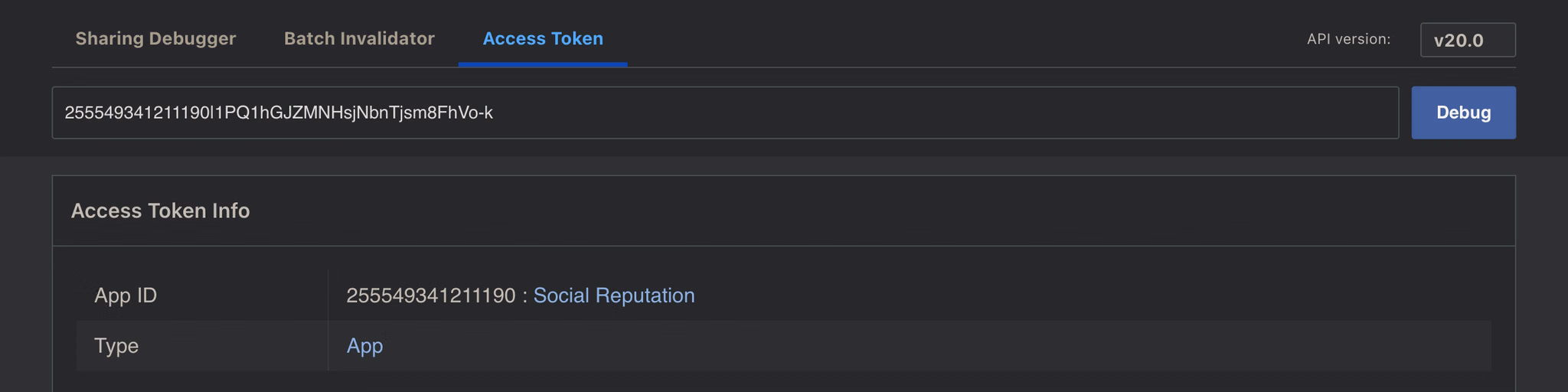Viewport: 1568px width, 392px height.
Task: Switch to the Sharing Debugger tab
Action: point(155,38)
